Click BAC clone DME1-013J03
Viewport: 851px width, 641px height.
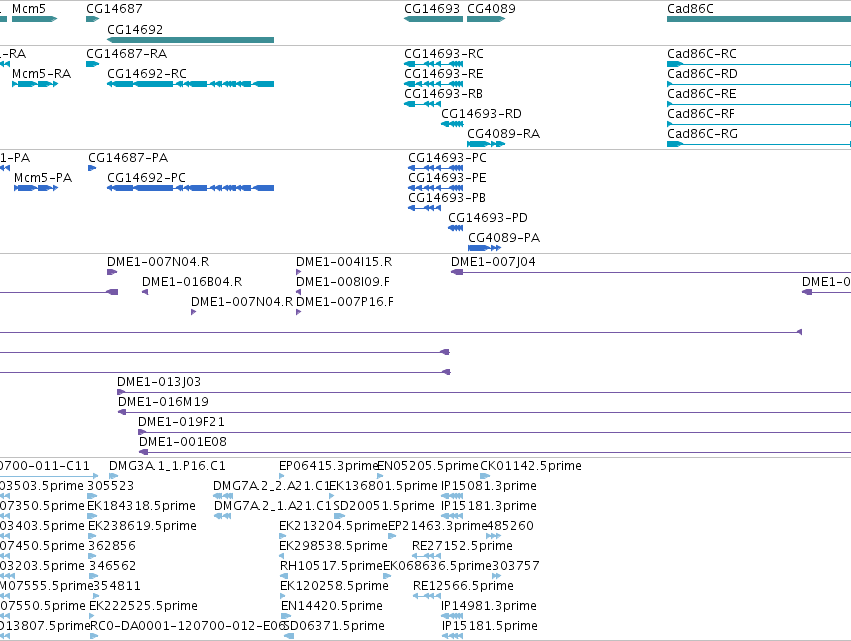click(x=484, y=392)
